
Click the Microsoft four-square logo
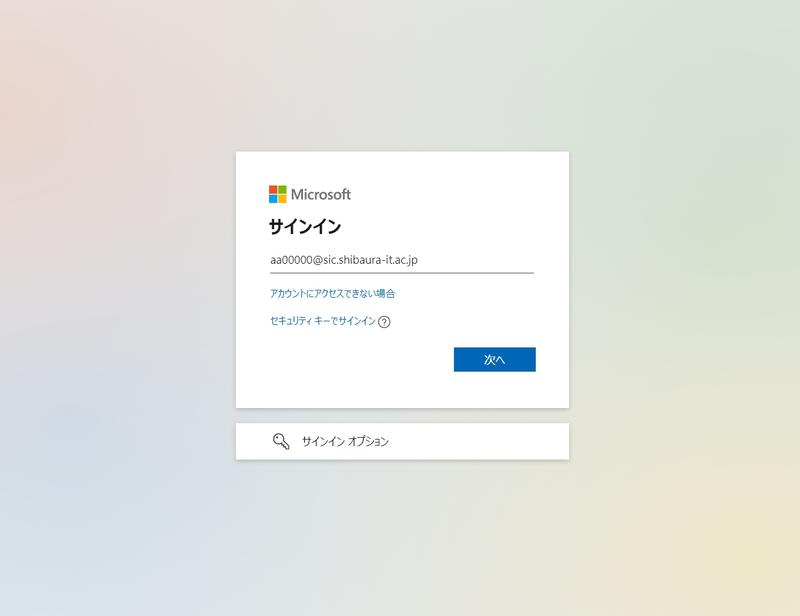[278, 194]
